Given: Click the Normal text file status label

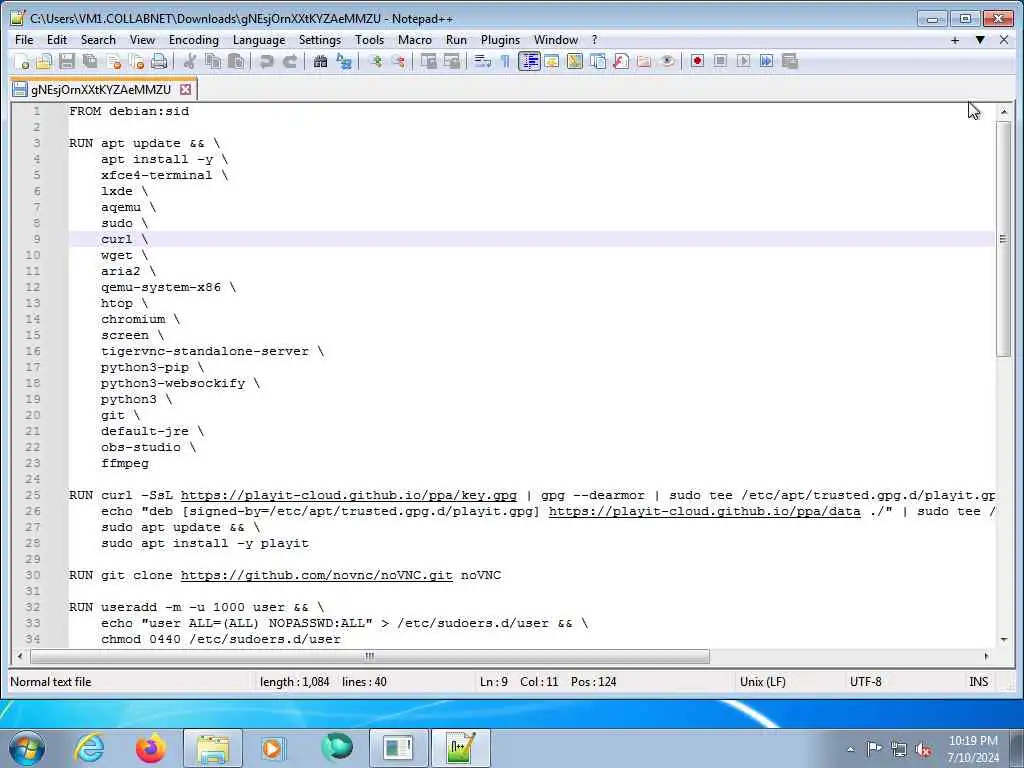Looking at the screenshot, I should coord(51,682).
